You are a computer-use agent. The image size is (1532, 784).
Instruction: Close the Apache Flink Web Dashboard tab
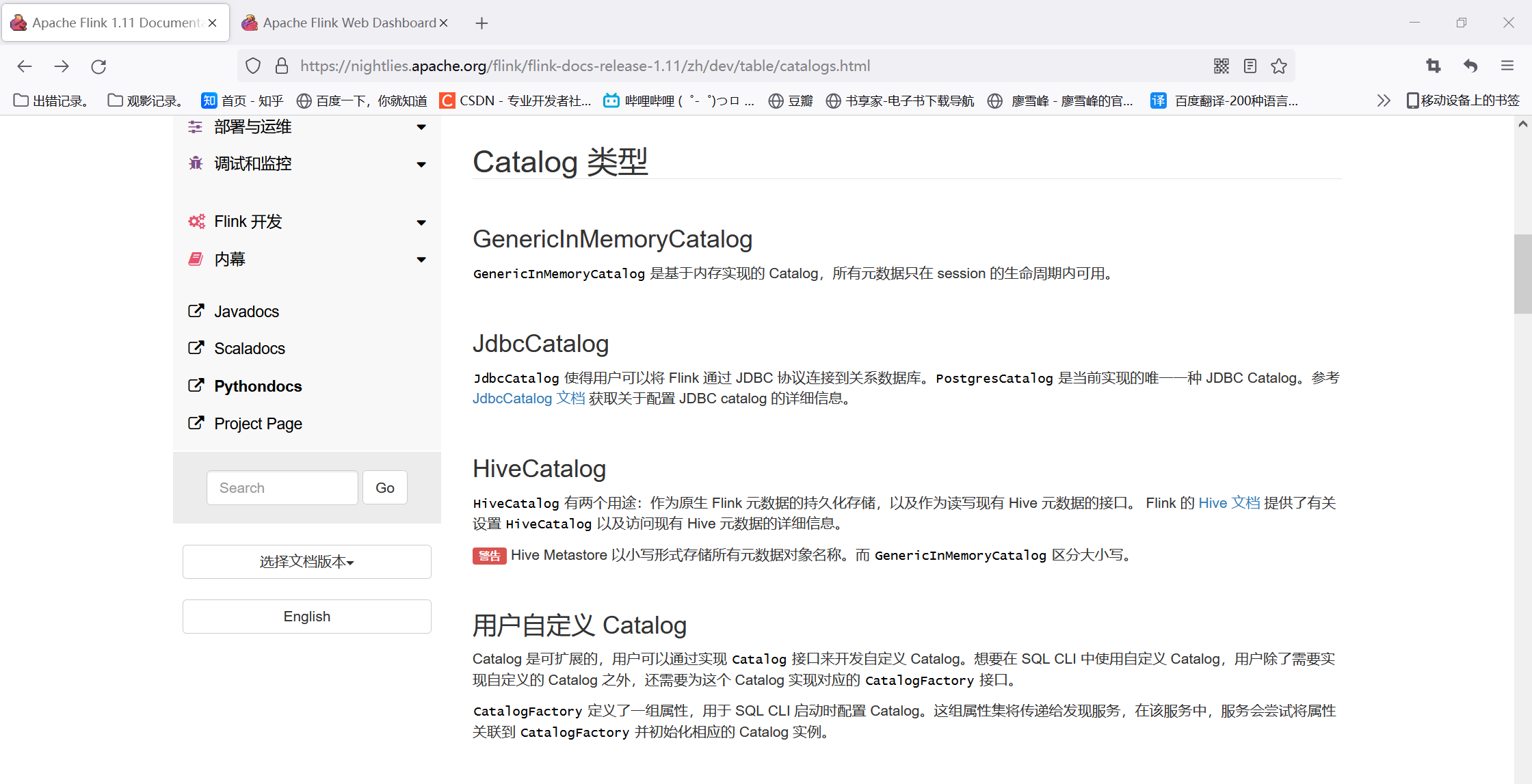[x=443, y=23]
